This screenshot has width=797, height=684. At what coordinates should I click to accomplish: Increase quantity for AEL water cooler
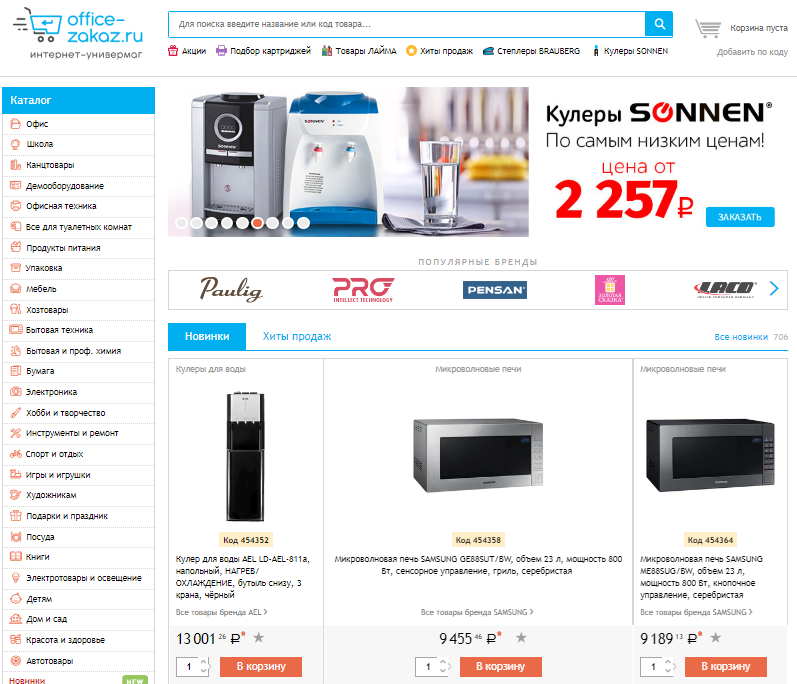[x=204, y=662]
